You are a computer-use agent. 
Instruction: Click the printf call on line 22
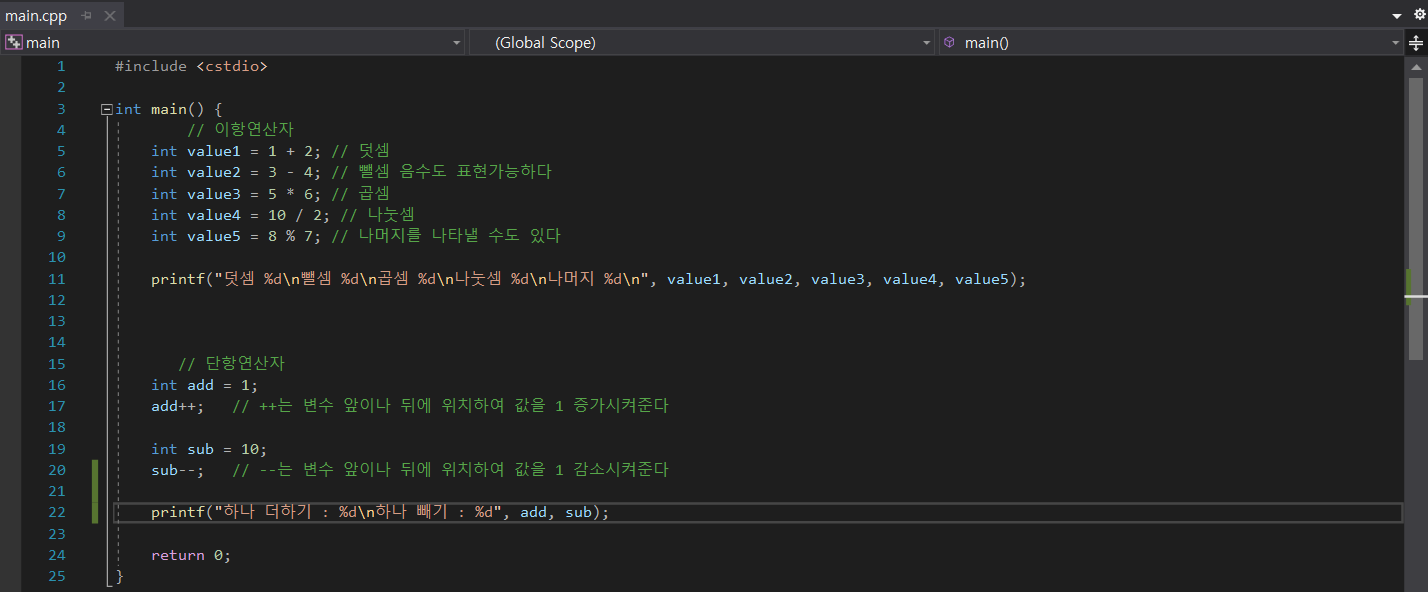(x=380, y=512)
